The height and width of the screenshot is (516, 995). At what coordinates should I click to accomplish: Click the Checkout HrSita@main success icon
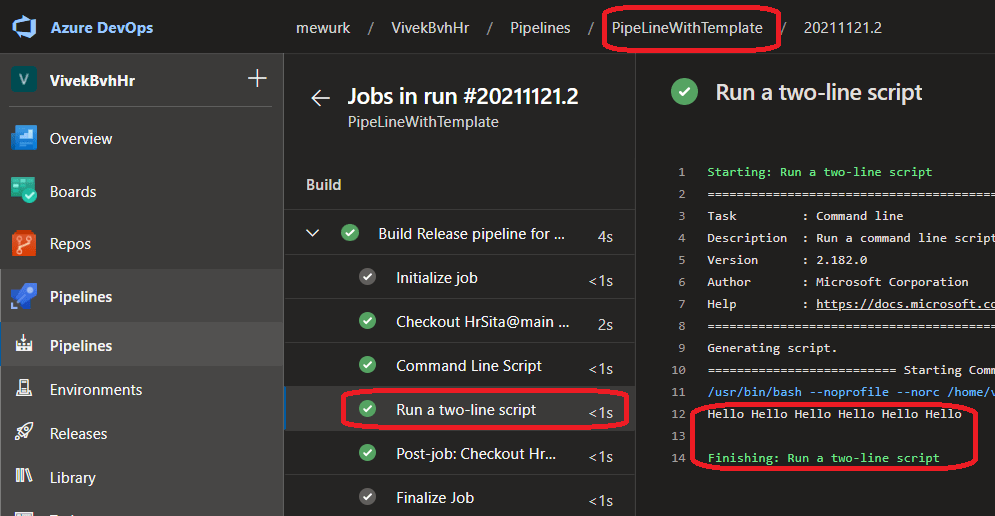[367, 321]
